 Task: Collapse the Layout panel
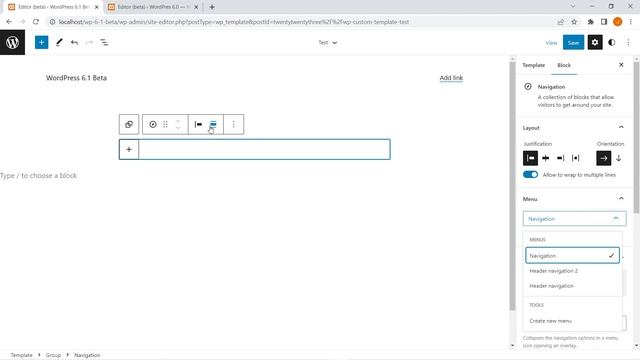[621, 128]
